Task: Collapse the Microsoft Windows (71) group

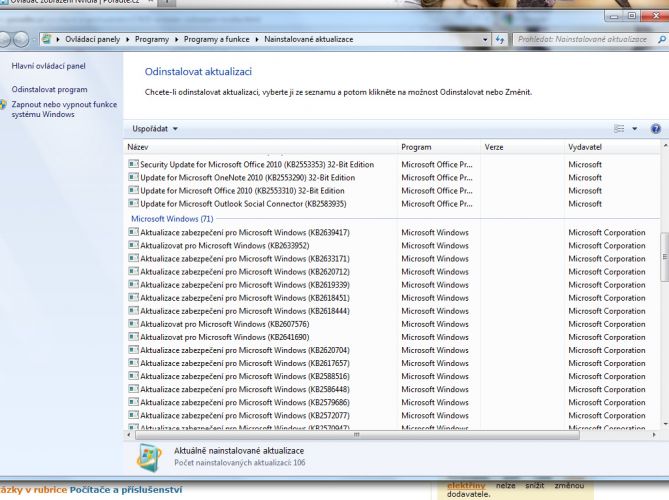Action: [x=172, y=219]
